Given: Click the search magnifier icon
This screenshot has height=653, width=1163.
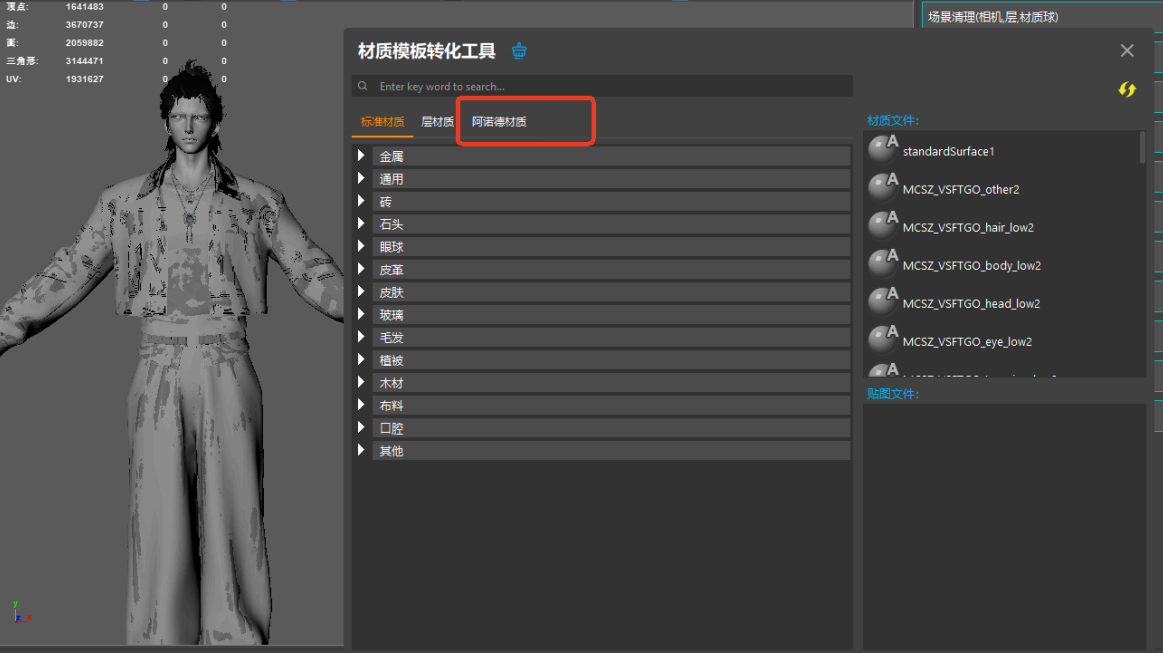Looking at the screenshot, I should point(363,86).
